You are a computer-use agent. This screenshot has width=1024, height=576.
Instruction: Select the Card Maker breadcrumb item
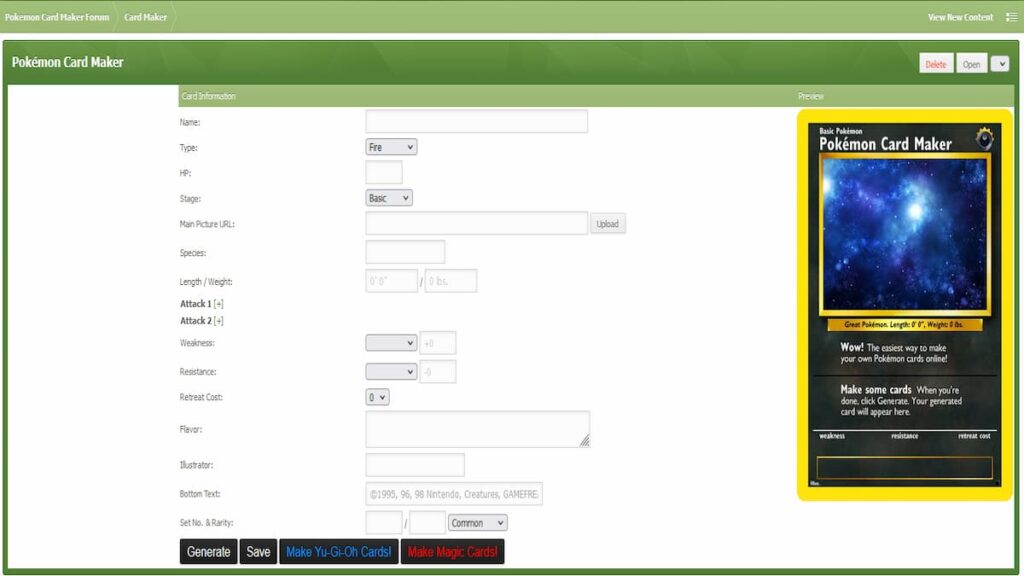(x=145, y=17)
